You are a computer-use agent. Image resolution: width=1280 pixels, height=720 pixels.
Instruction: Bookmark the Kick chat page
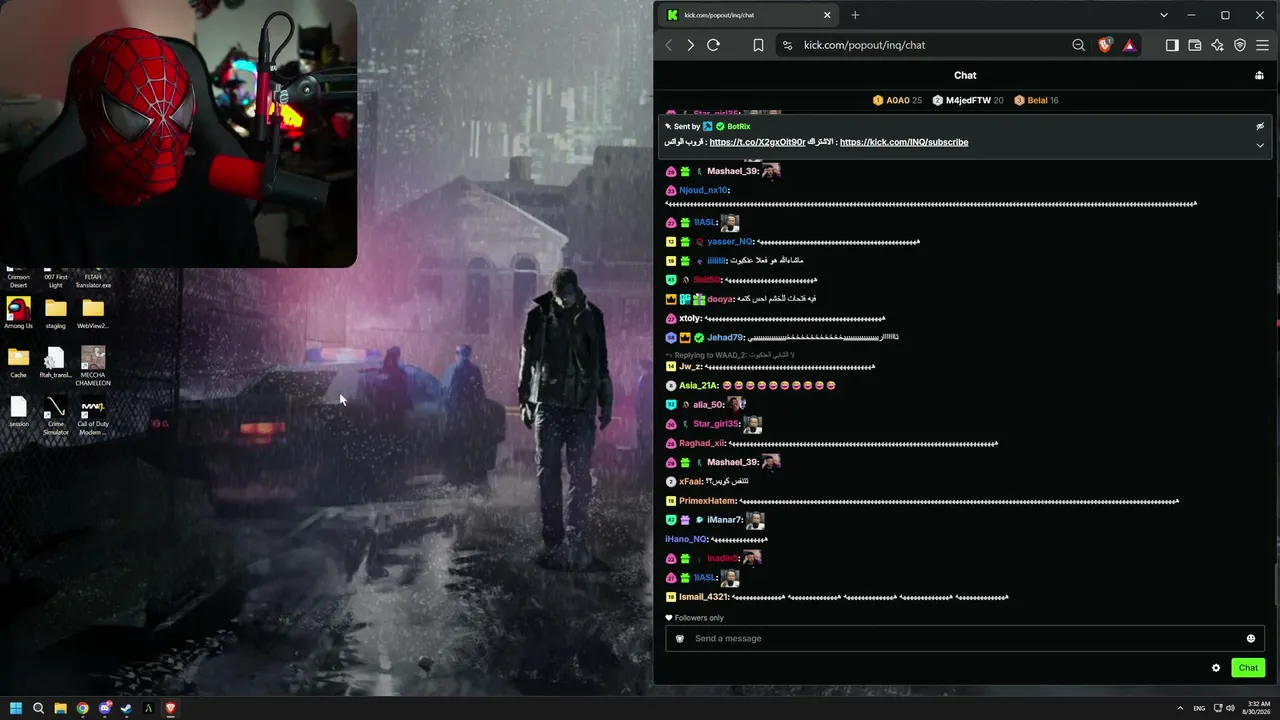[x=758, y=45]
